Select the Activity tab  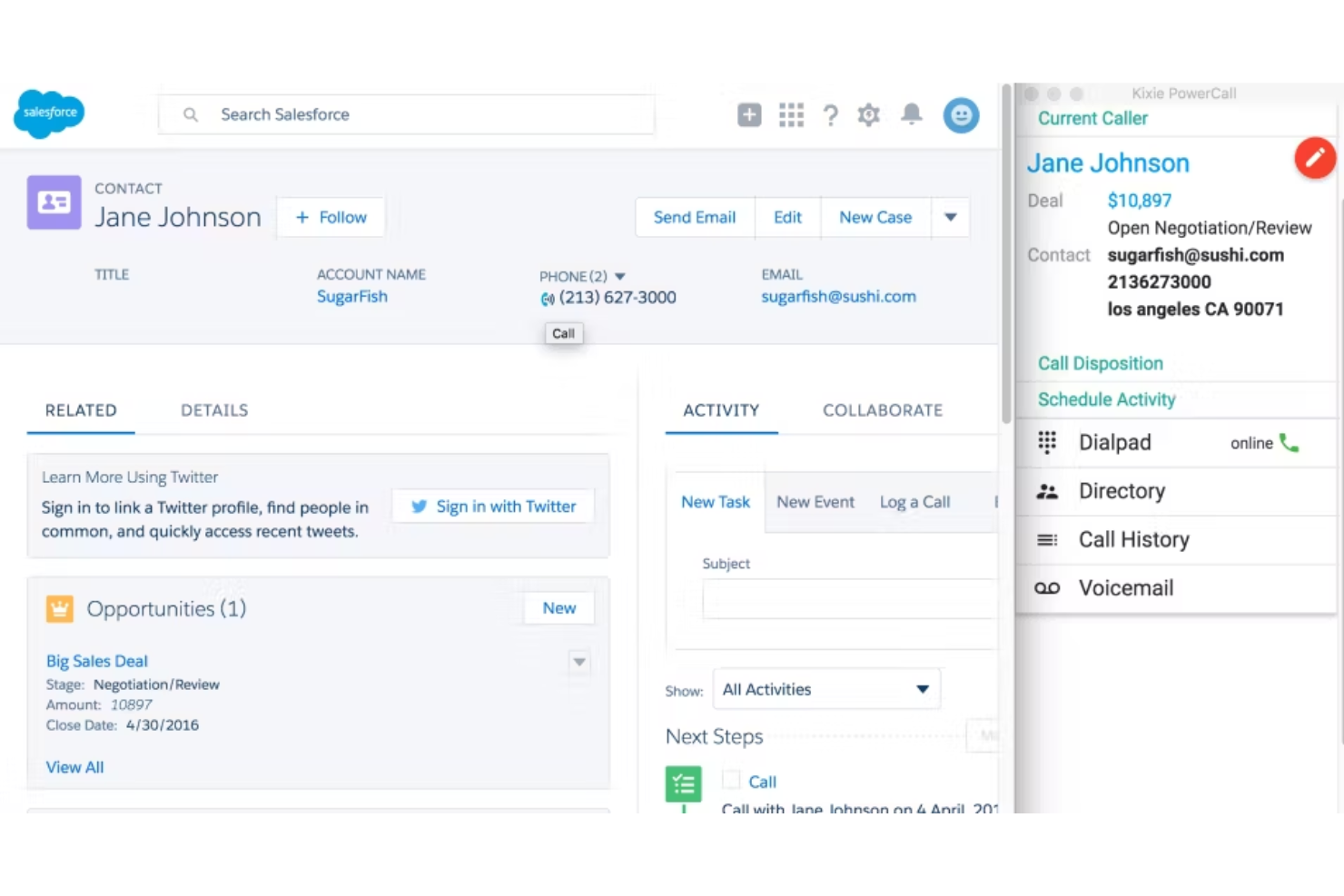coord(721,410)
